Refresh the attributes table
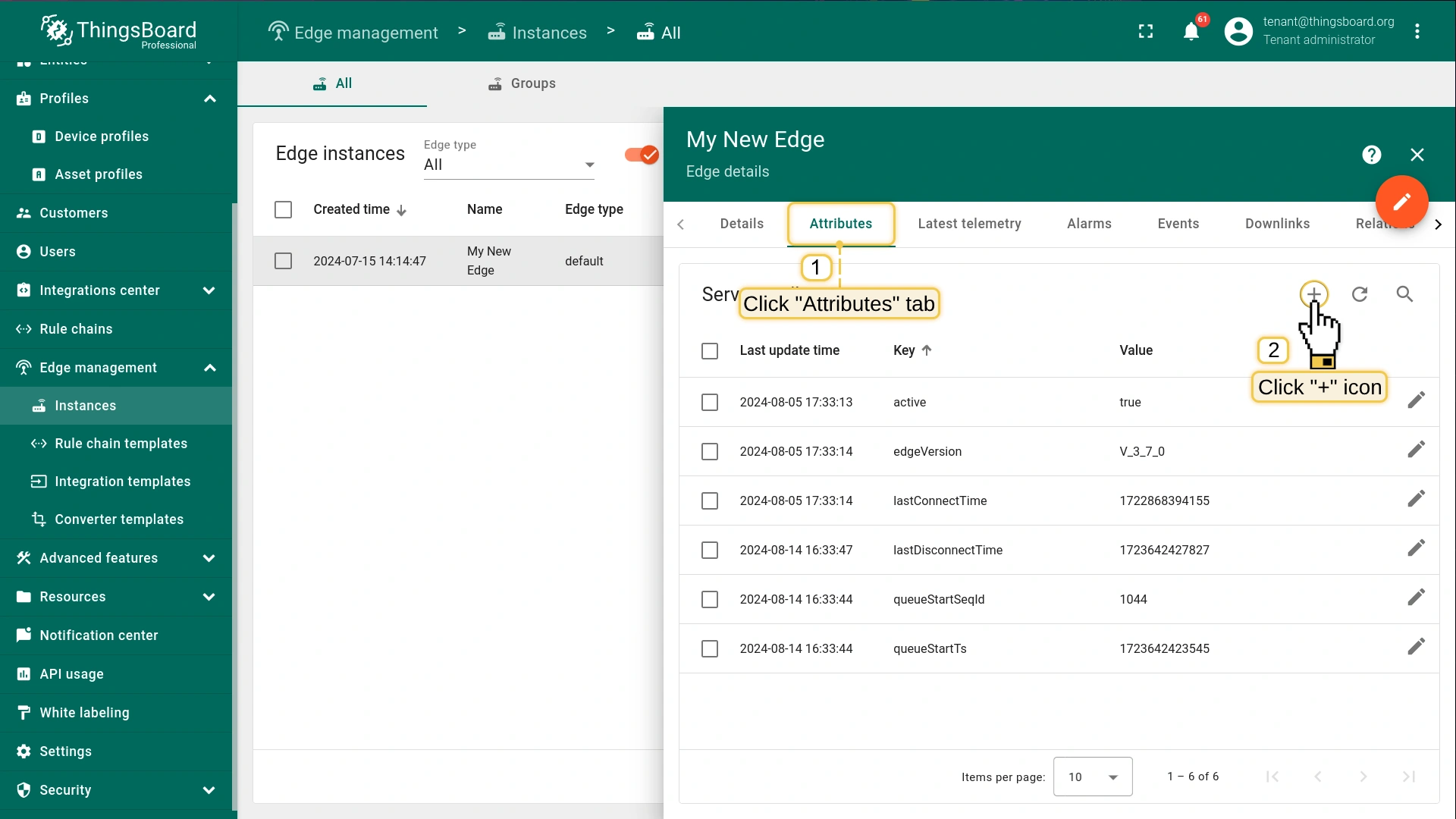This screenshot has width=1456, height=819. tap(1360, 294)
